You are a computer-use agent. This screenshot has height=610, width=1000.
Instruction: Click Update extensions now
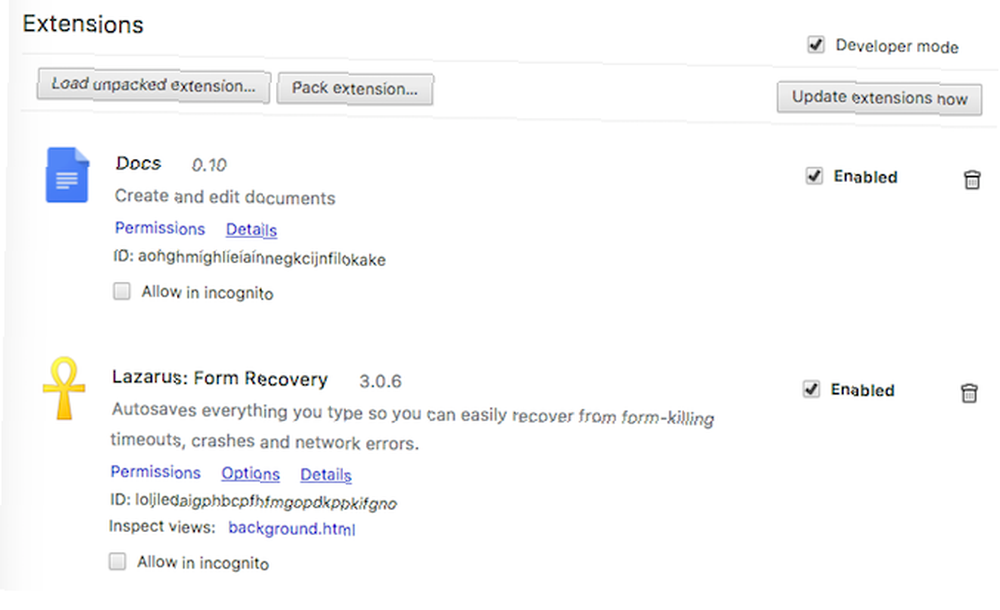(x=879, y=98)
